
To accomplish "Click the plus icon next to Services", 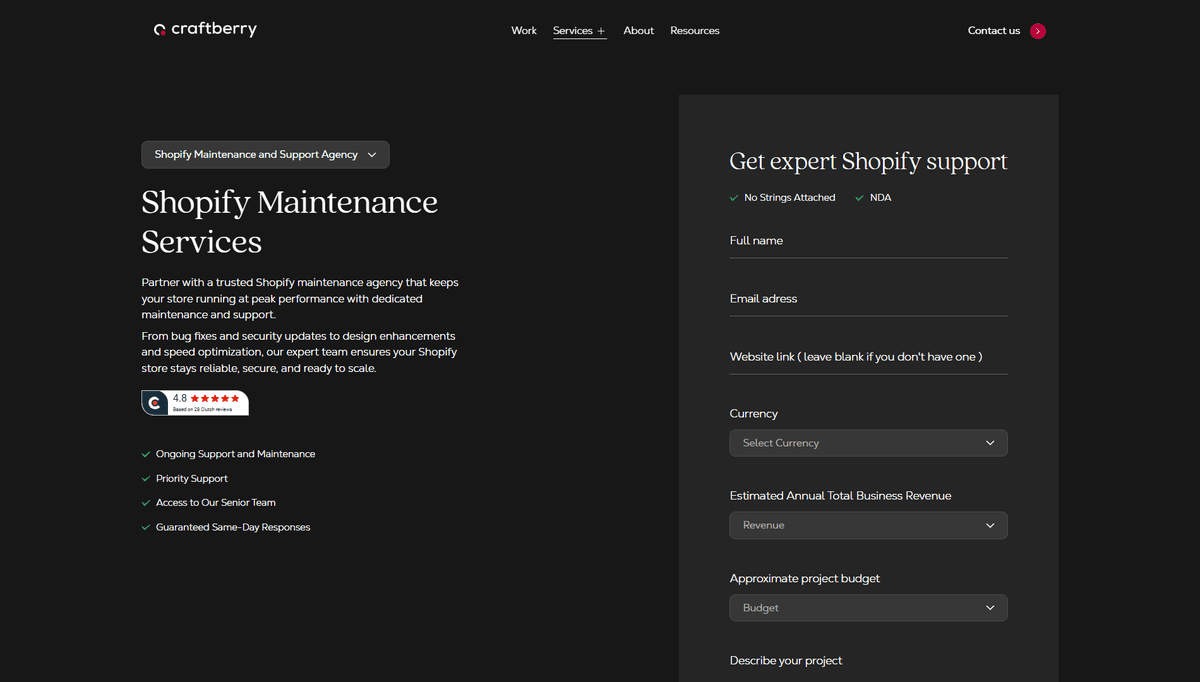I will (x=601, y=31).
